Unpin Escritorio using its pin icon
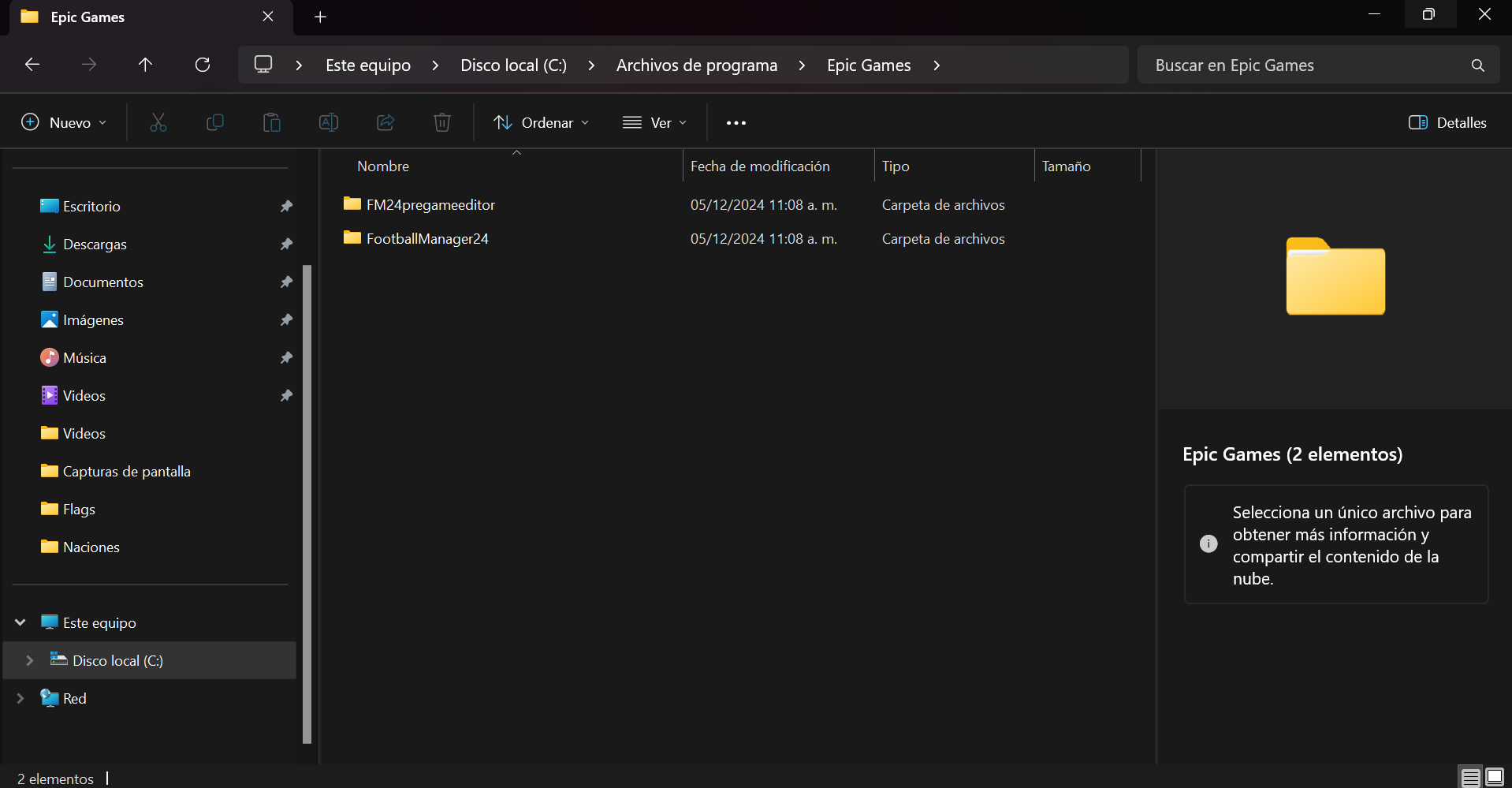The width and height of the screenshot is (1512, 788). click(x=286, y=206)
